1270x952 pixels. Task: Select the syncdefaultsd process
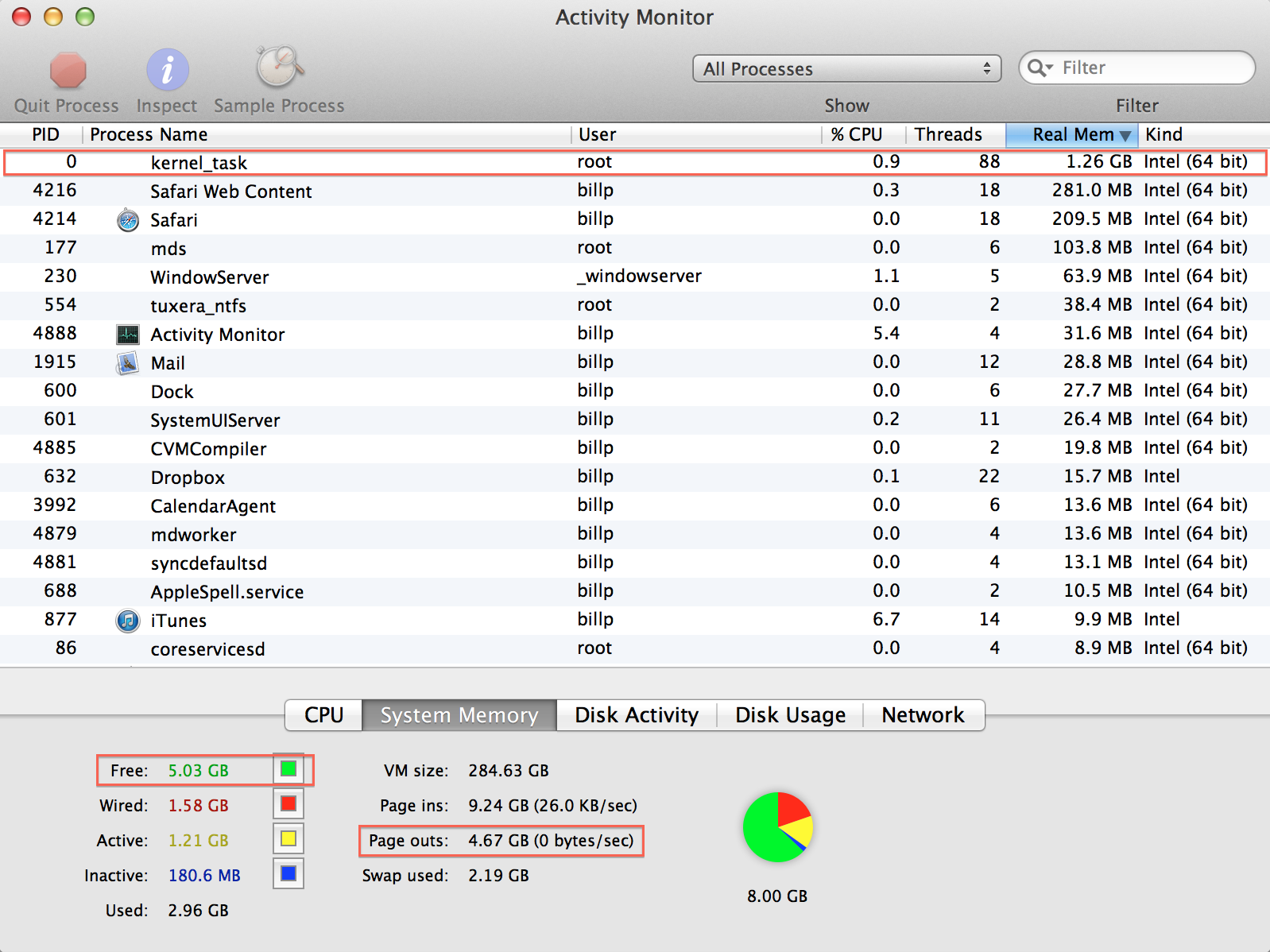click(635, 563)
